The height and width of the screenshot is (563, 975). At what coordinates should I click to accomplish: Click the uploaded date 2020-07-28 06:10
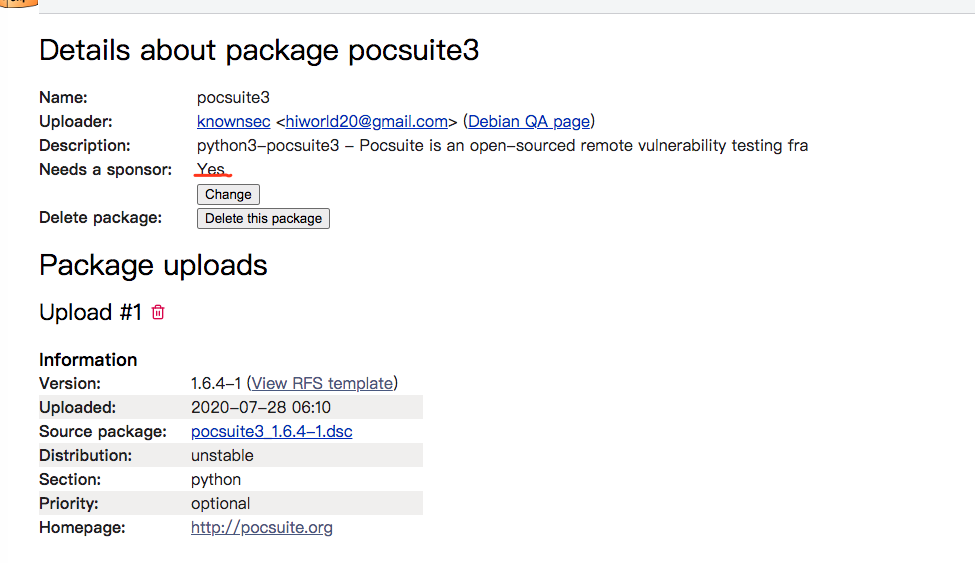[261, 407]
